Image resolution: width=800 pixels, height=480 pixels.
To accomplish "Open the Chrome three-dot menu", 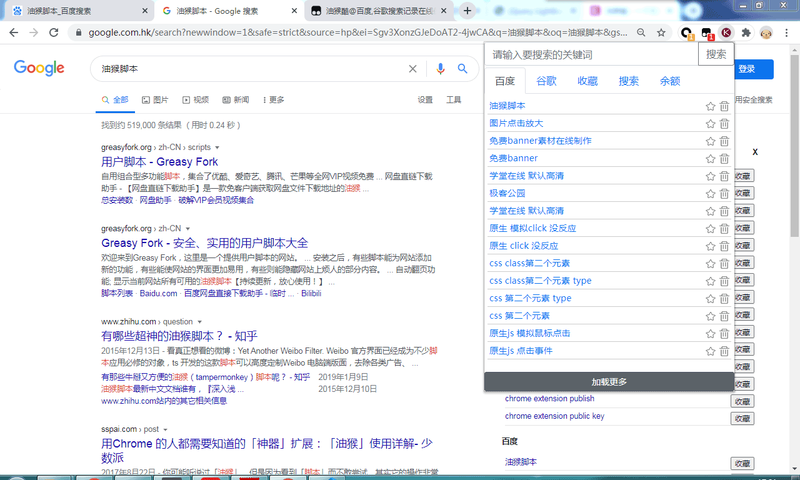I will click(x=786, y=33).
